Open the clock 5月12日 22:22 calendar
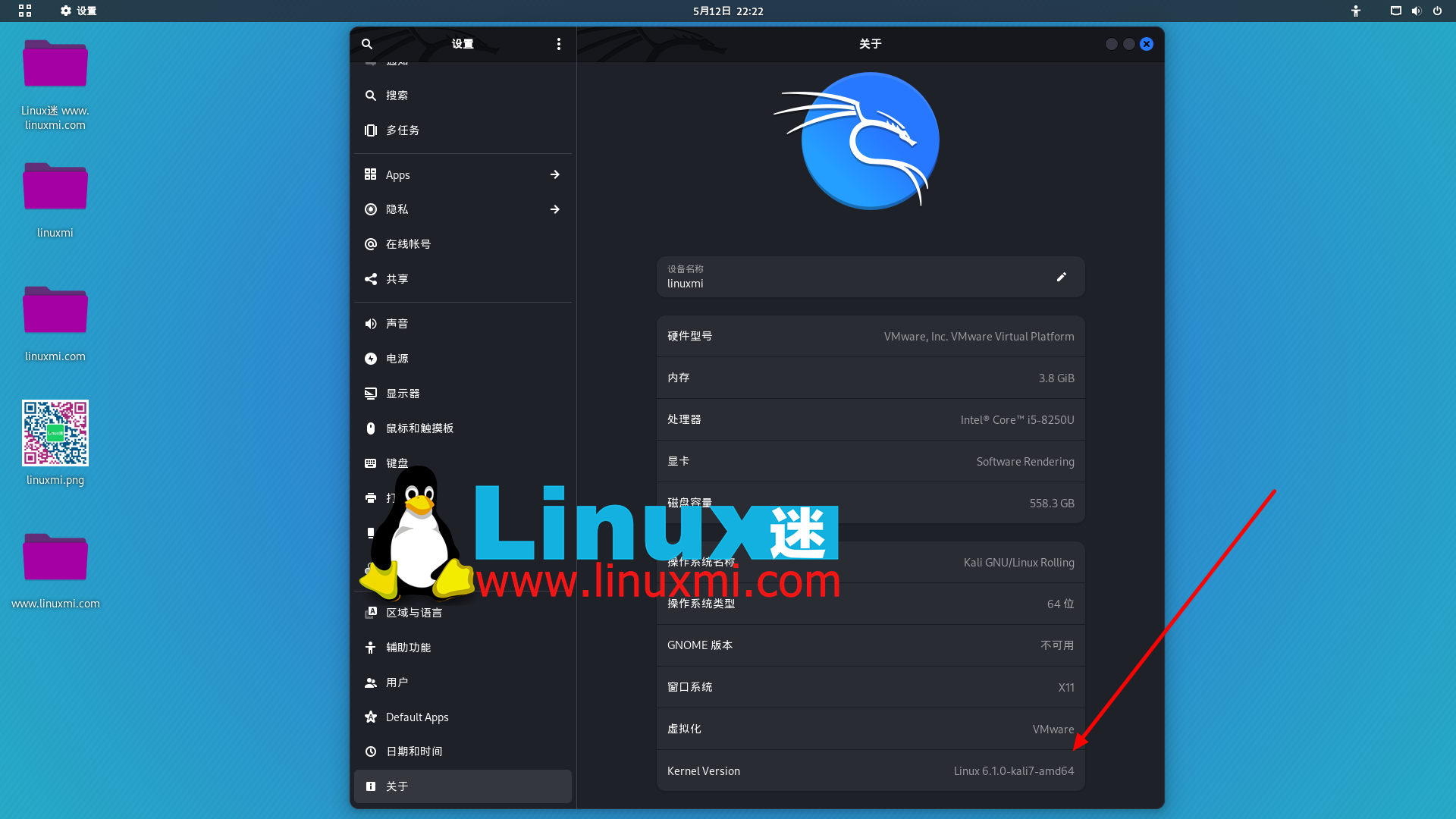The height and width of the screenshot is (819, 1456). coord(728,11)
